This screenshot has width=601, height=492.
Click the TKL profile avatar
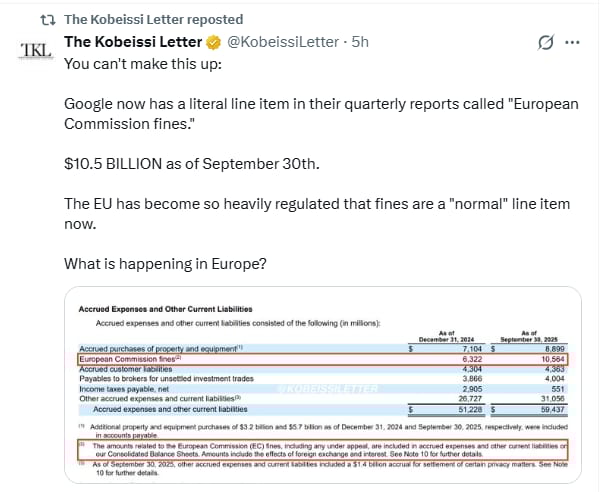coord(36,51)
